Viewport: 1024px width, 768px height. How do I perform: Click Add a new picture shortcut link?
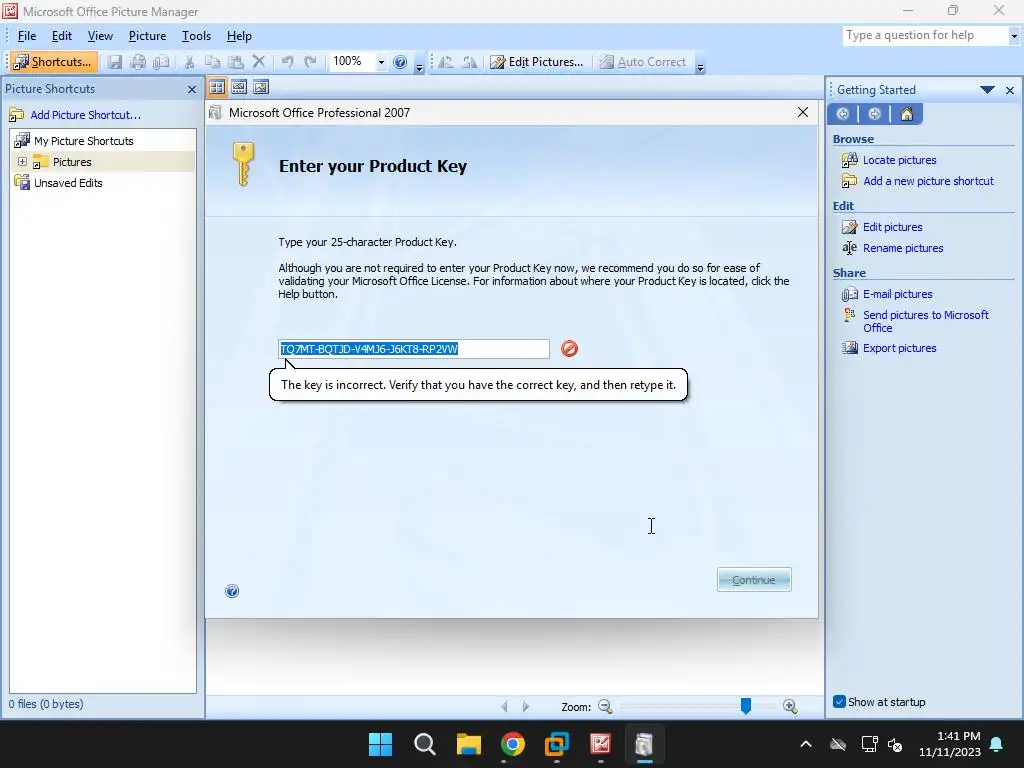pyautogui.click(x=928, y=181)
